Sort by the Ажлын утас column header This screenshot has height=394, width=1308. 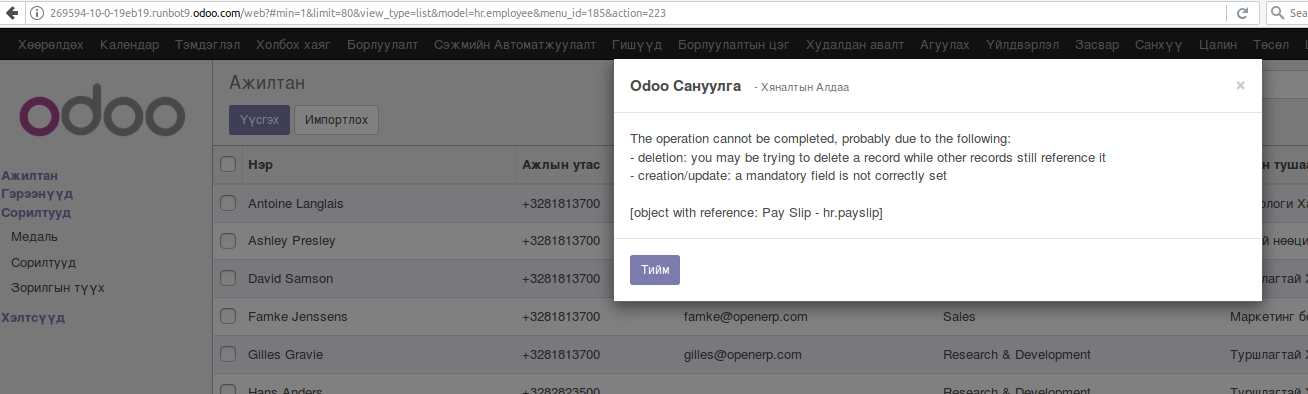[x=561, y=164]
